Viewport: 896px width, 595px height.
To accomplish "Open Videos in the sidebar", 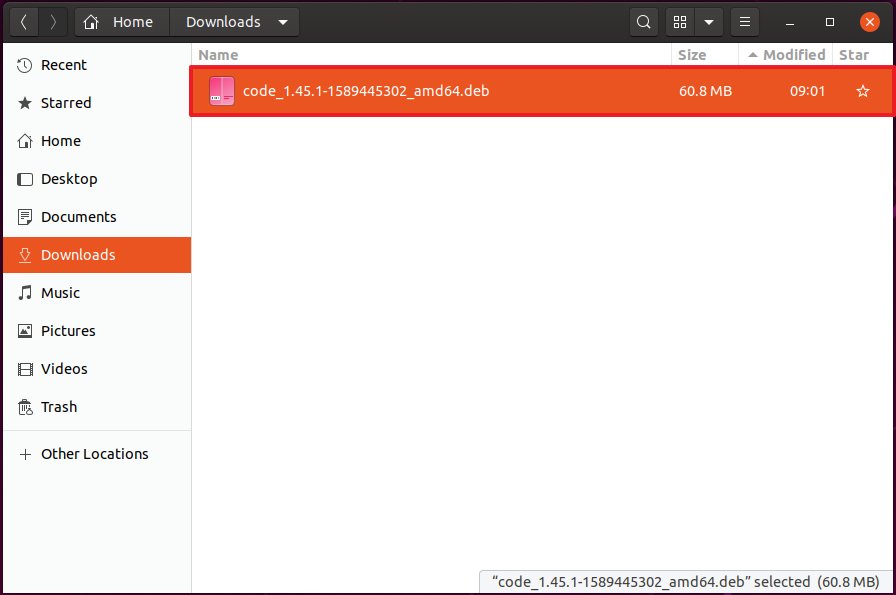I will [x=97, y=369].
